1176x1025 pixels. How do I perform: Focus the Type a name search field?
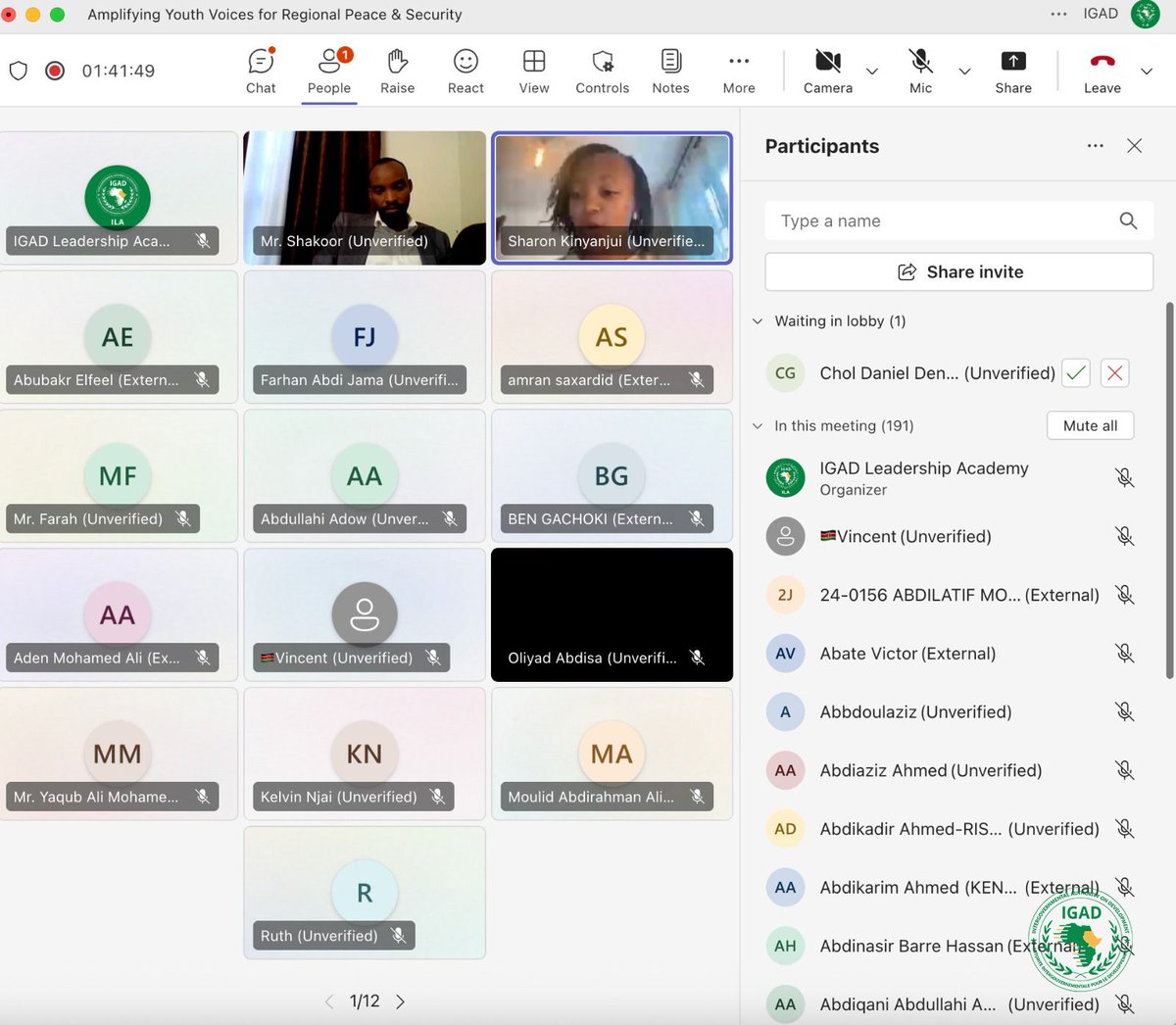click(958, 220)
